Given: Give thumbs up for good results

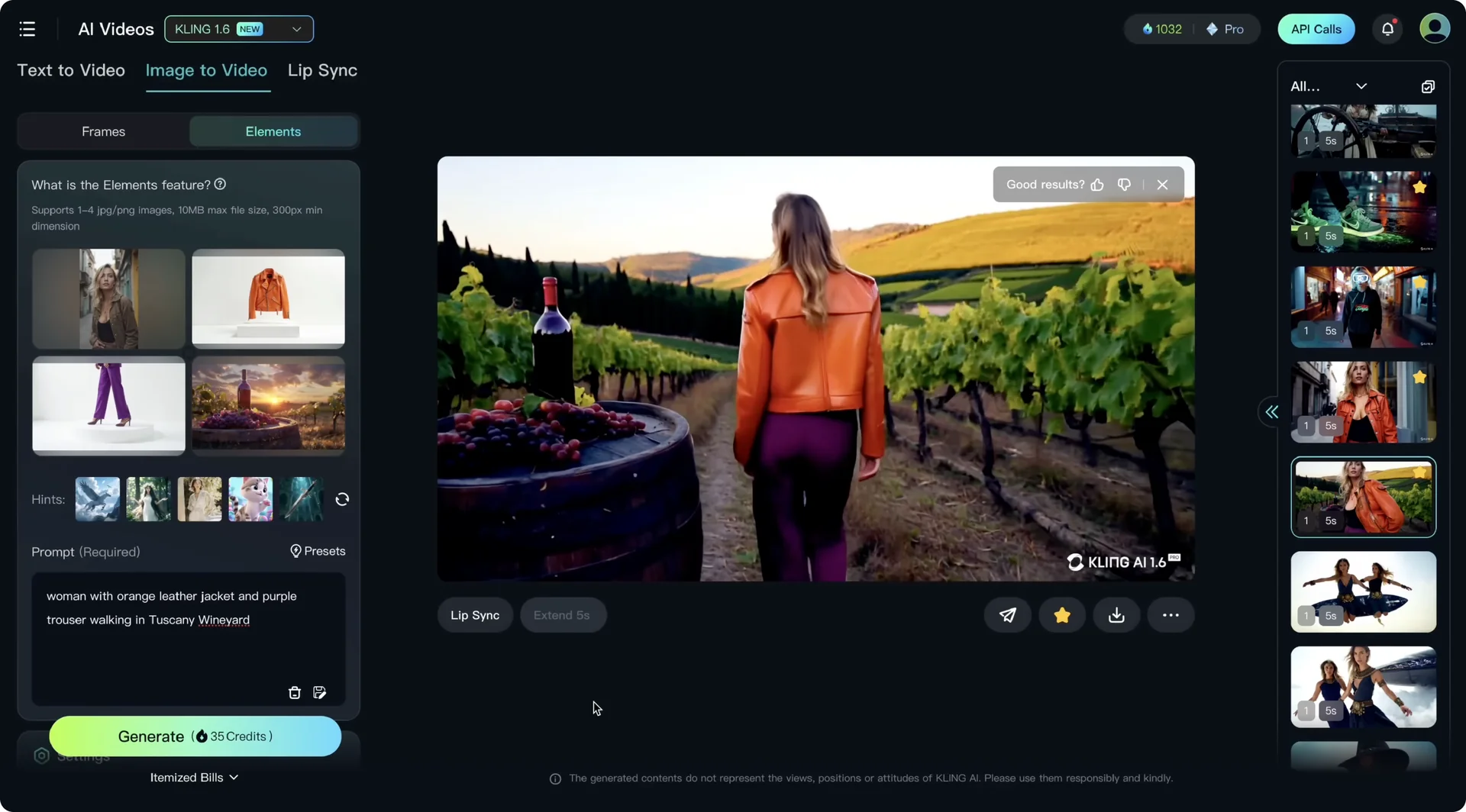Looking at the screenshot, I should point(1097,185).
